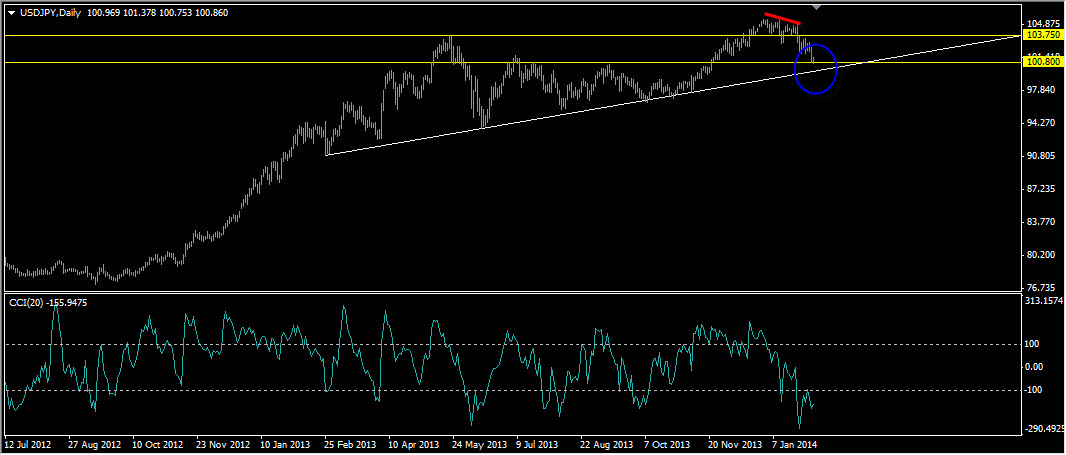This screenshot has width=1066, height=455.
Task: Click the 7 Jan 2014 date label
Action: pos(796,443)
